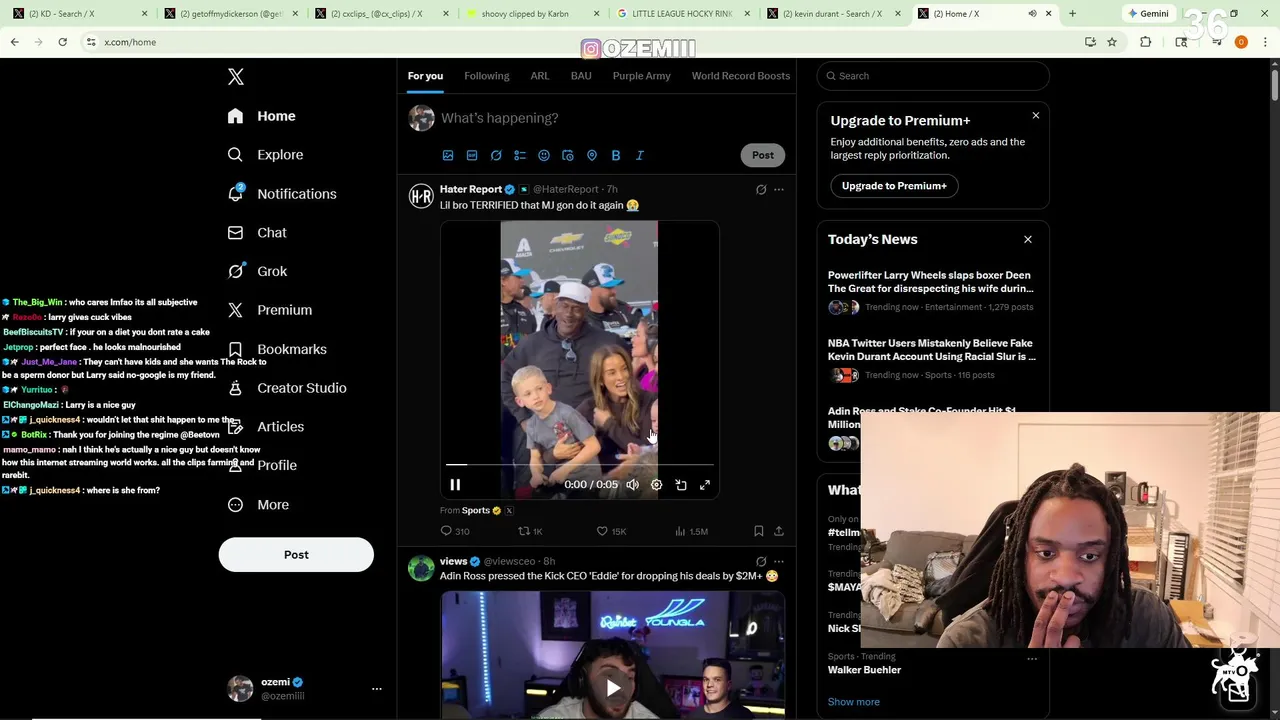Click Upgrade to Premium+ button
Image resolution: width=1280 pixels, height=720 pixels.
(x=894, y=186)
